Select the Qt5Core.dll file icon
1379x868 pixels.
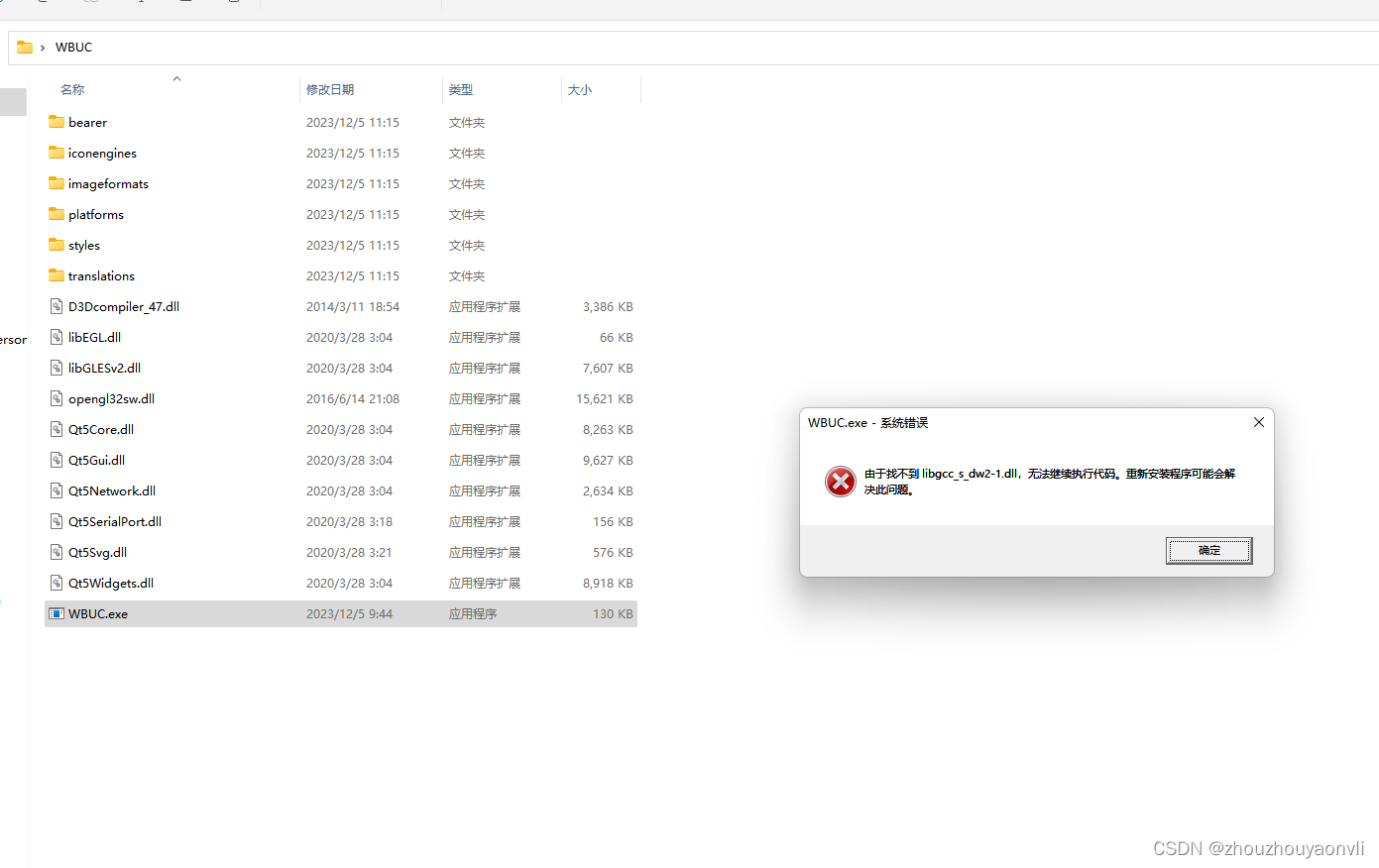56,429
